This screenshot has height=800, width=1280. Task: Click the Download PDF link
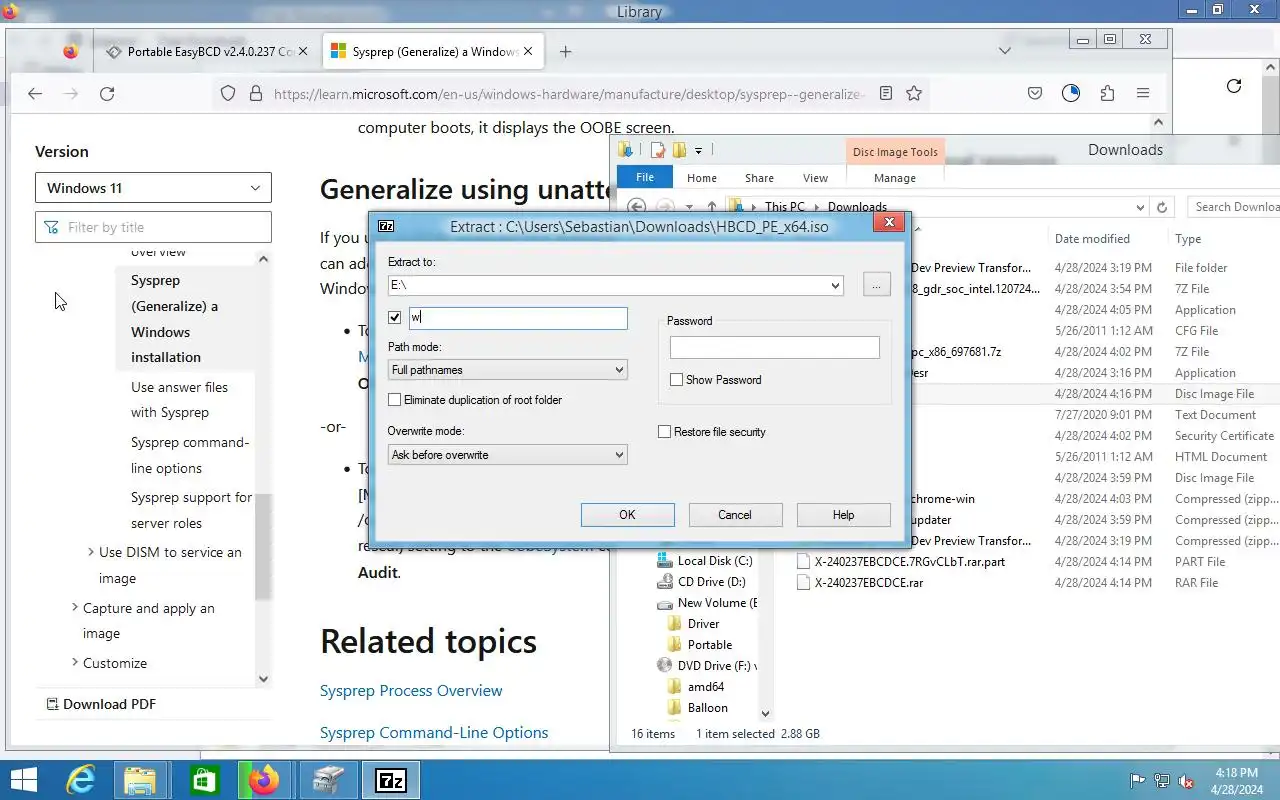point(100,704)
